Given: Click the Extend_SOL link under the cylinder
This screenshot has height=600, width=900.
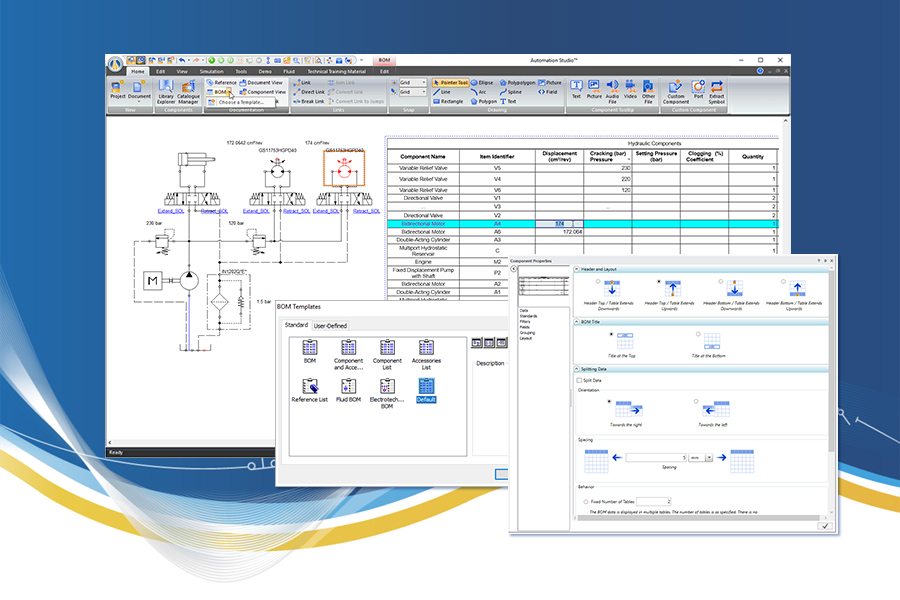Looking at the screenshot, I should (x=170, y=211).
